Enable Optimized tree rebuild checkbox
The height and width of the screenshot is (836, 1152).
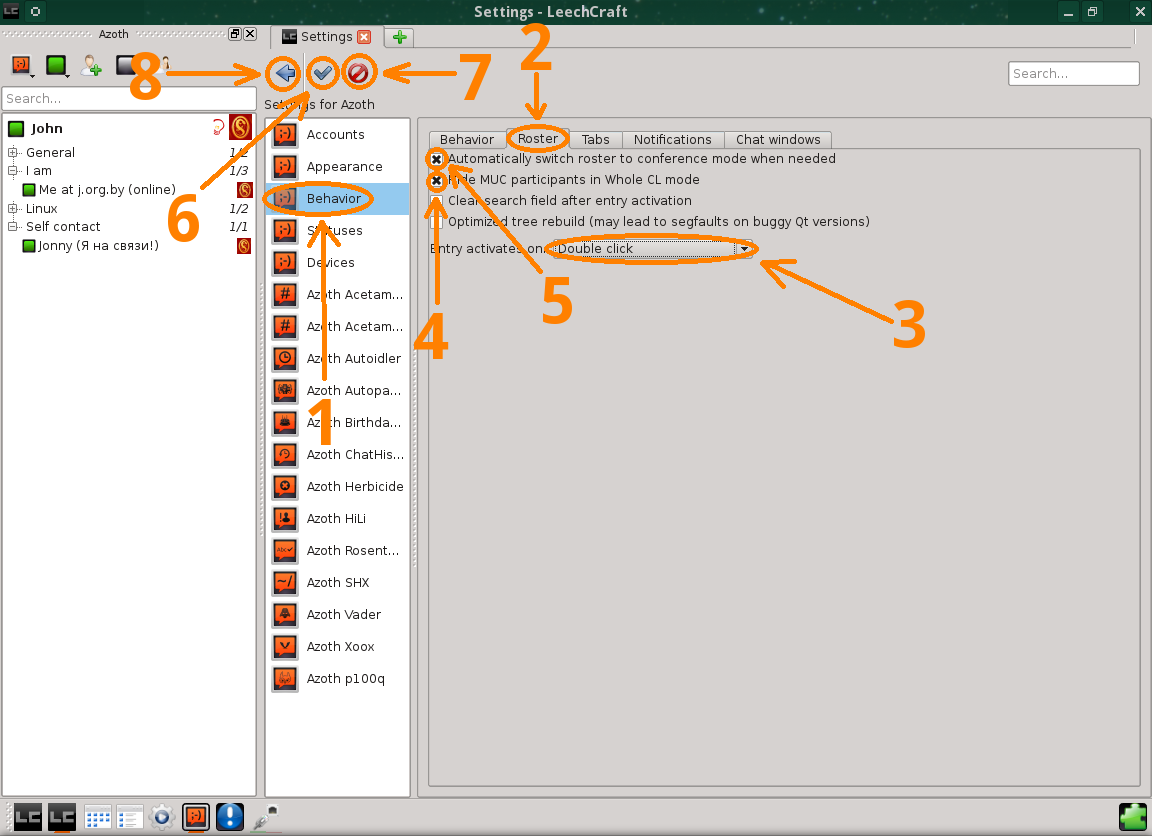pos(436,222)
